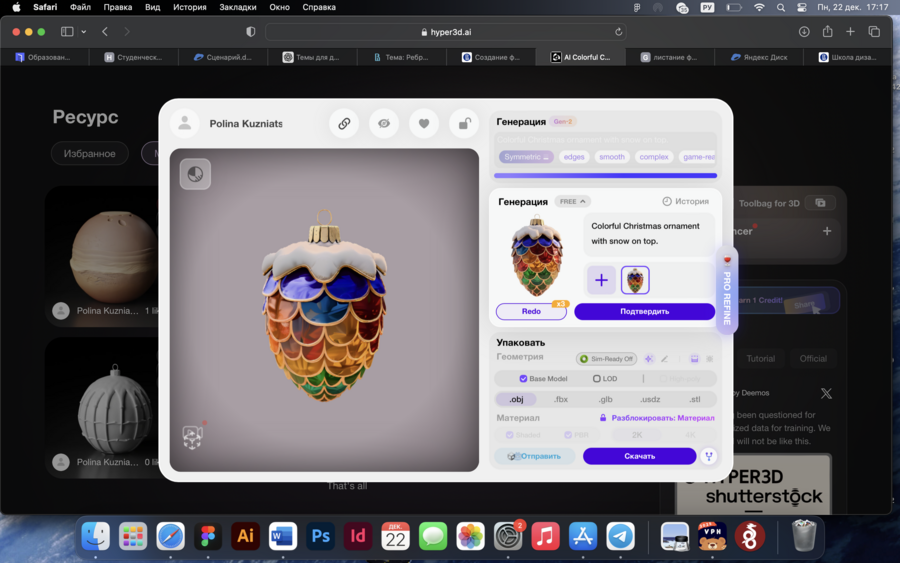Enable the Base Model checkbox
The image size is (900, 563).
pos(523,379)
